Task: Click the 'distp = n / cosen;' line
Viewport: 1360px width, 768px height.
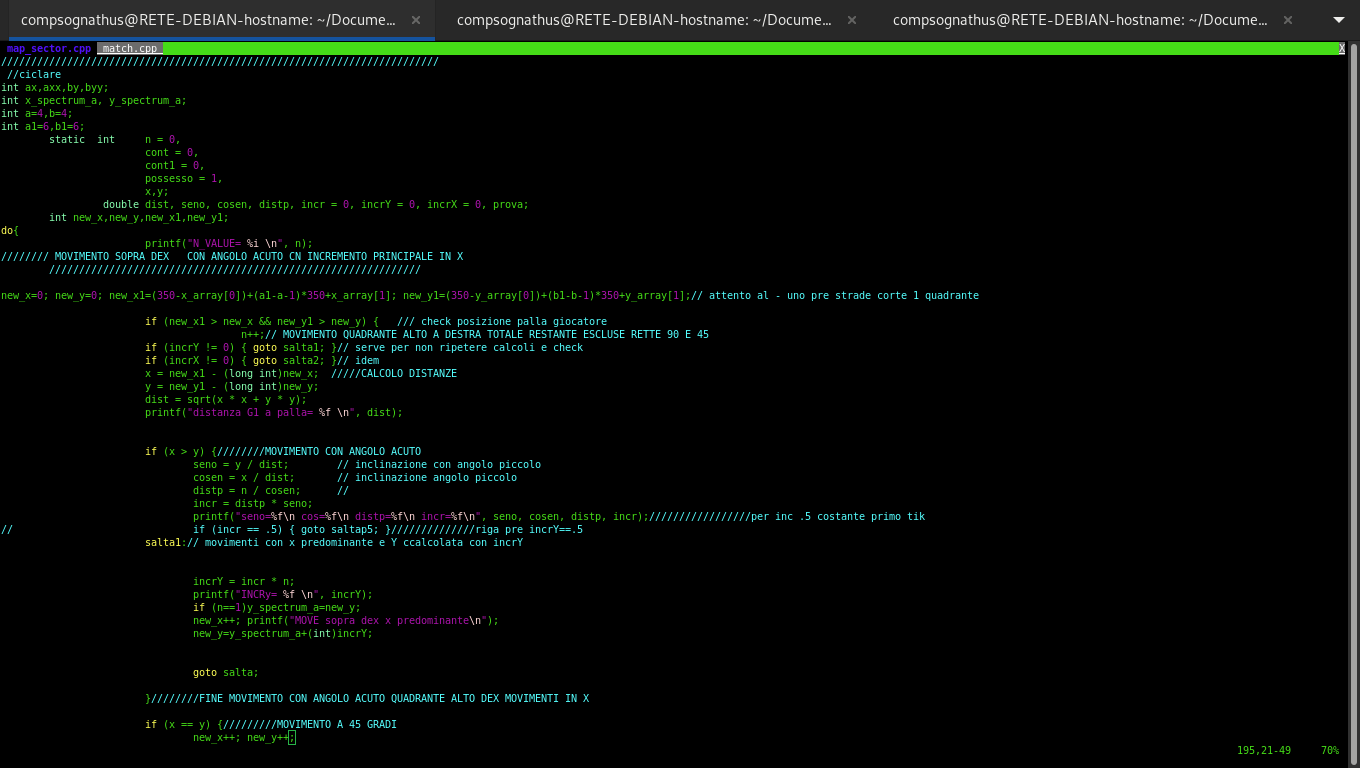Action: click(247, 490)
